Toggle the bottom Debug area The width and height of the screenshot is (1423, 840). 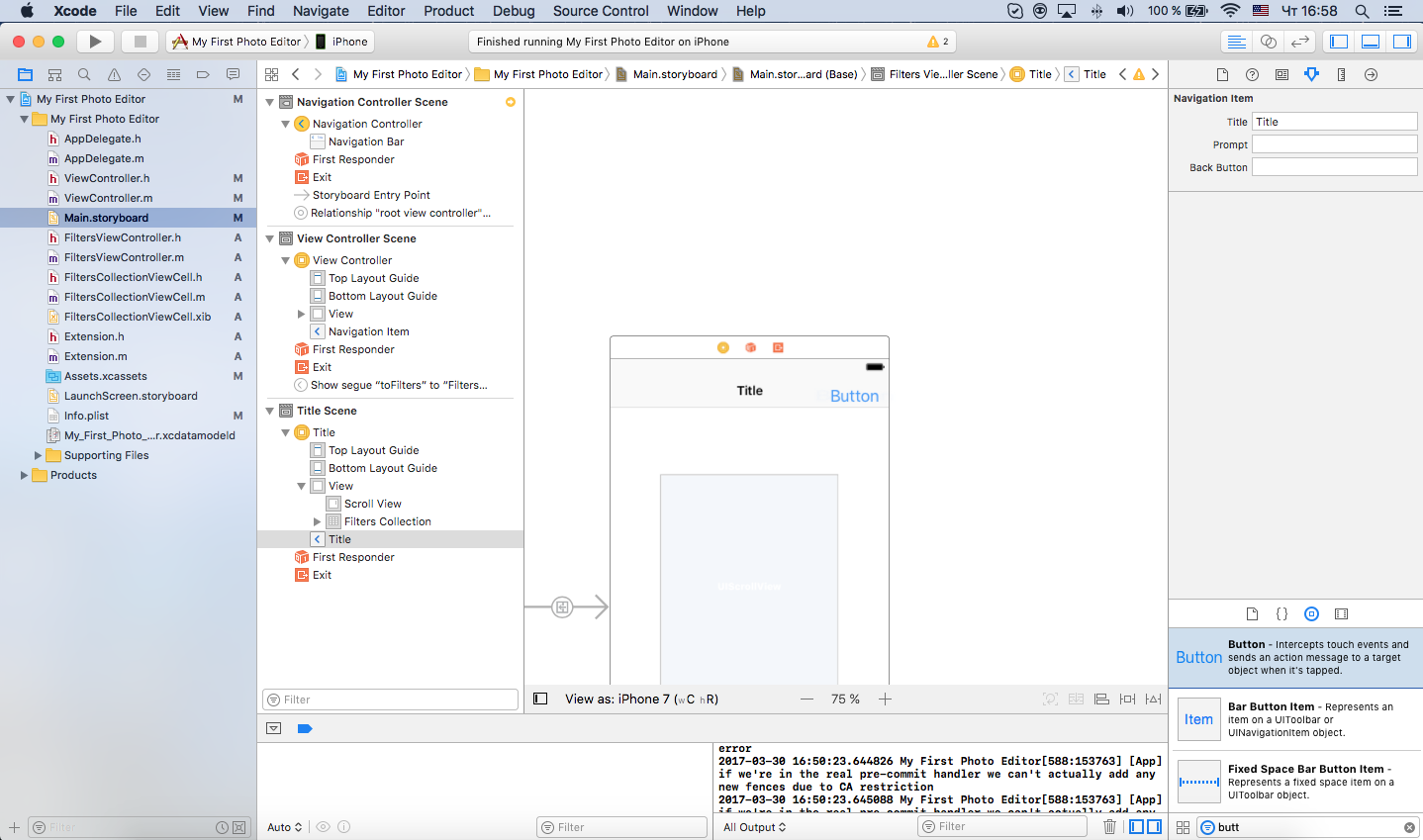[x=1371, y=42]
